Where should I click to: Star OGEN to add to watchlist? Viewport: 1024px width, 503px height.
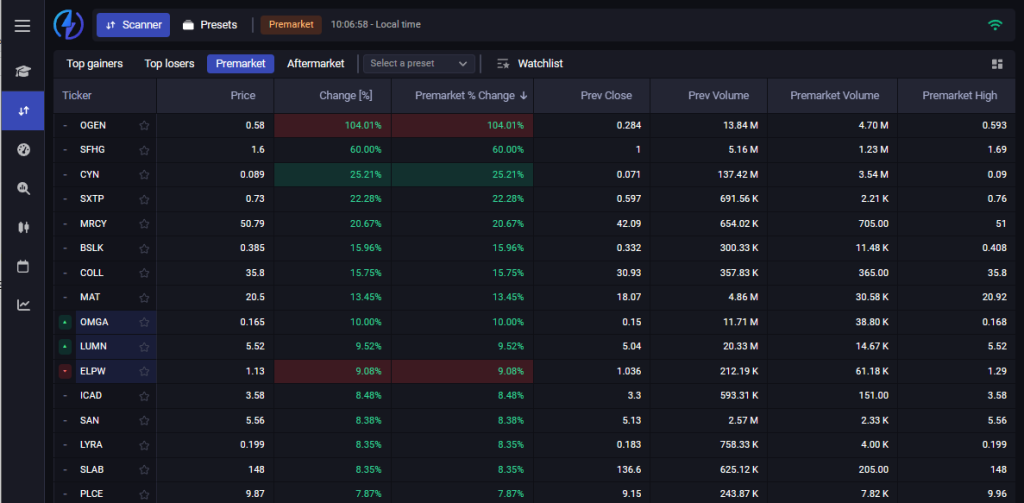(144, 125)
